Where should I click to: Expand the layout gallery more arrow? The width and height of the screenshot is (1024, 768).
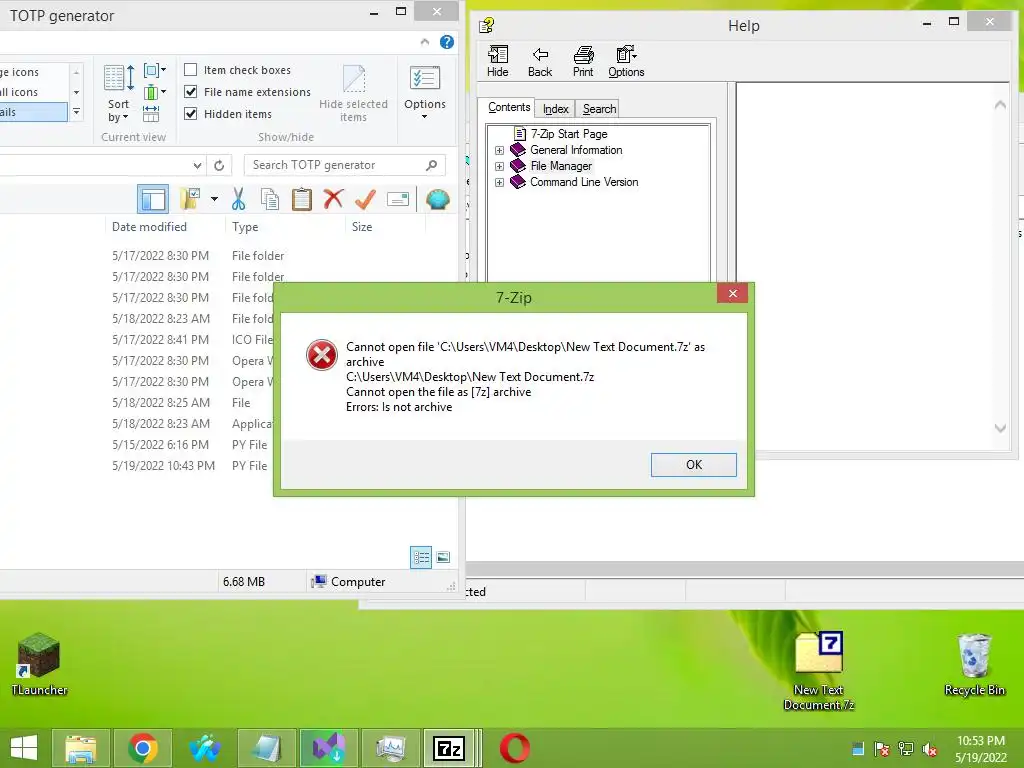click(x=76, y=112)
